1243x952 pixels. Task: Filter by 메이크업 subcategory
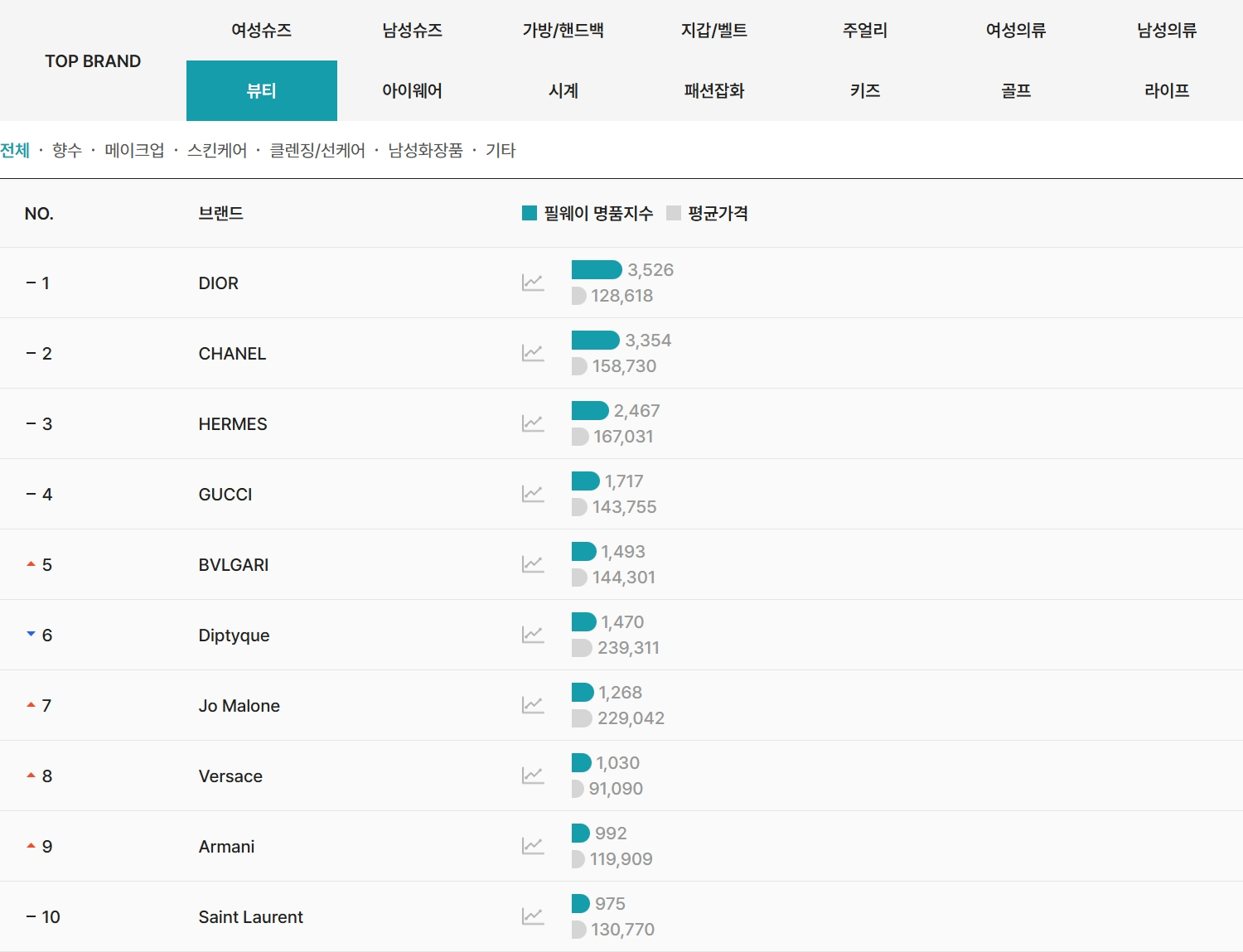click(x=134, y=150)
